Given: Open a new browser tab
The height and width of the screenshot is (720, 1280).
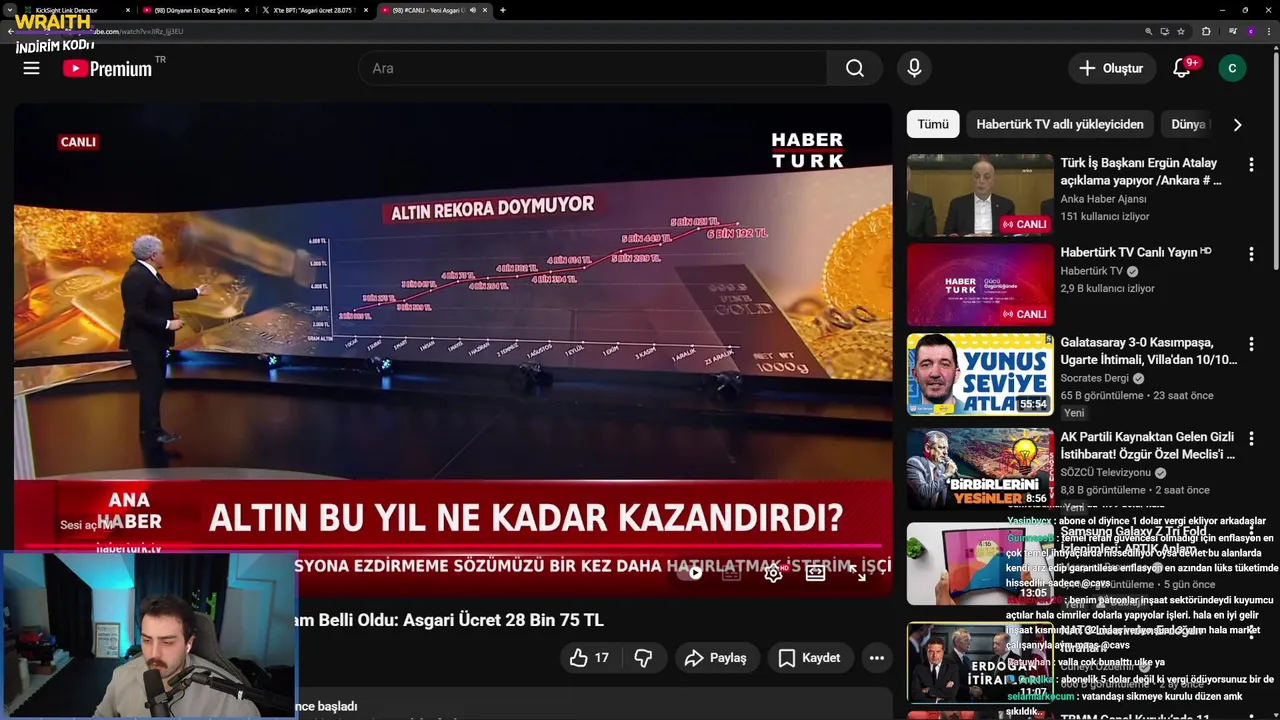Looking at the screenshot, I should click(502, 10).
